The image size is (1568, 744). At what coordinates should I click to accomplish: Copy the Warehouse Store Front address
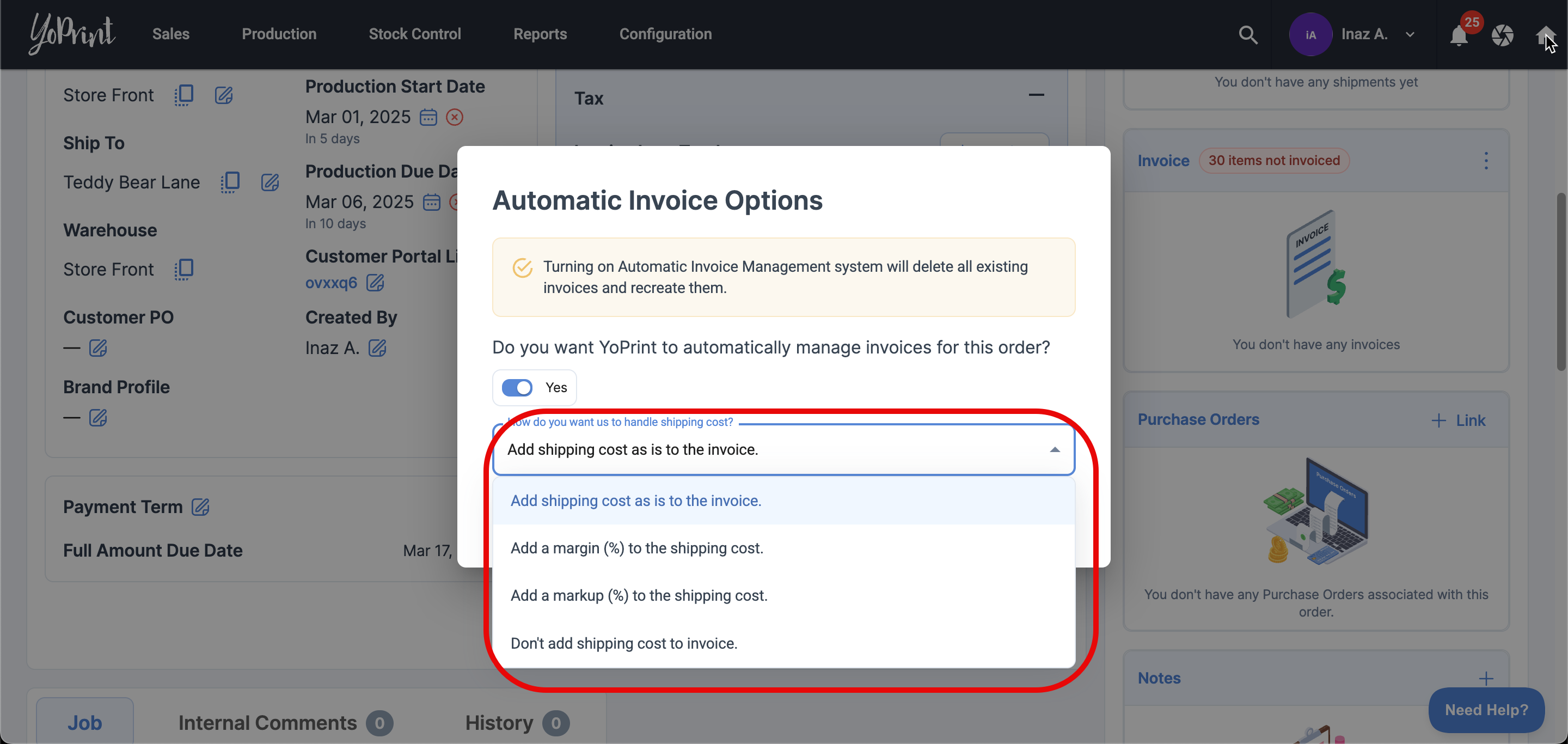(184, 269)
